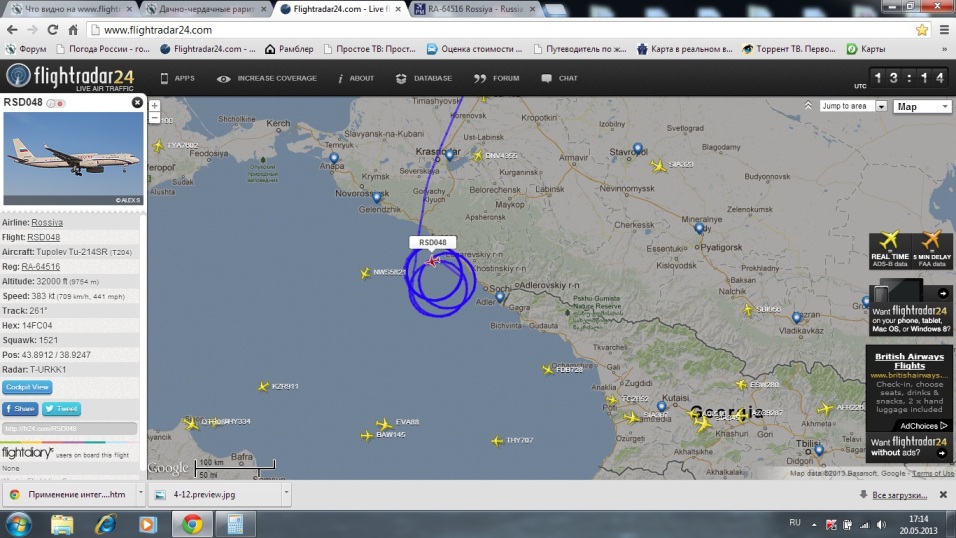The height and width of the screenshot is (538, 956).
Task: Open the RA-64516 registration link
Action: [x=41, y=267]
